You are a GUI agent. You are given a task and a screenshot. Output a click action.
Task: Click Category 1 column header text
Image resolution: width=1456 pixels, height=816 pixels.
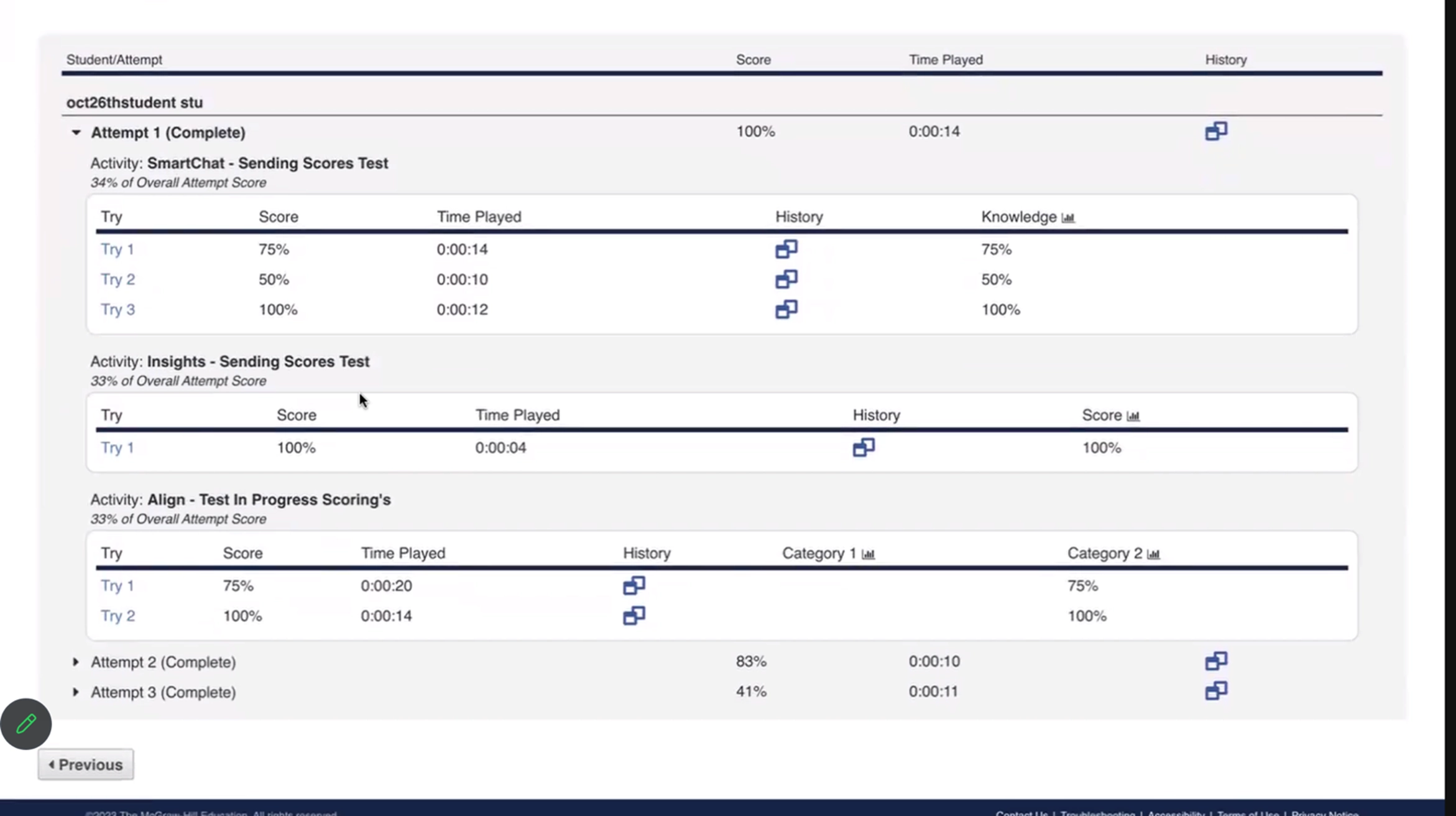pyautogui.click(x=819, y=554)
